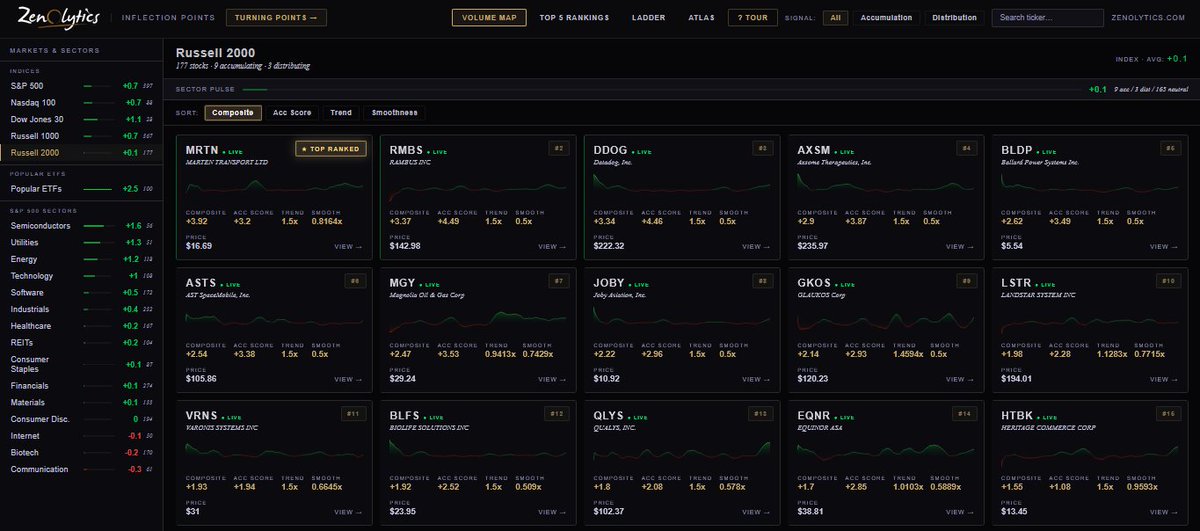1200x531 pixels.
Task: Switch to the Volume Map tab
Action: coord(489,17)
